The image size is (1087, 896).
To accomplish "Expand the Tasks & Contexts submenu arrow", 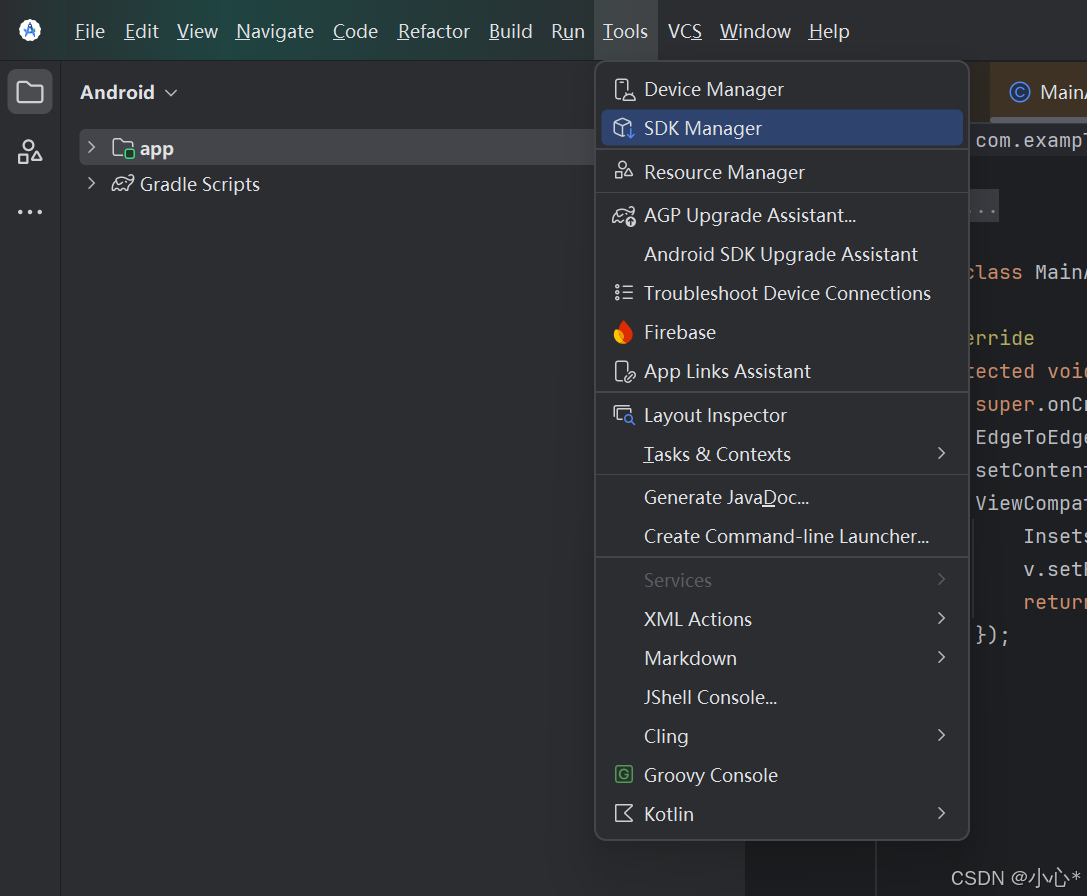I will (941, 453).
